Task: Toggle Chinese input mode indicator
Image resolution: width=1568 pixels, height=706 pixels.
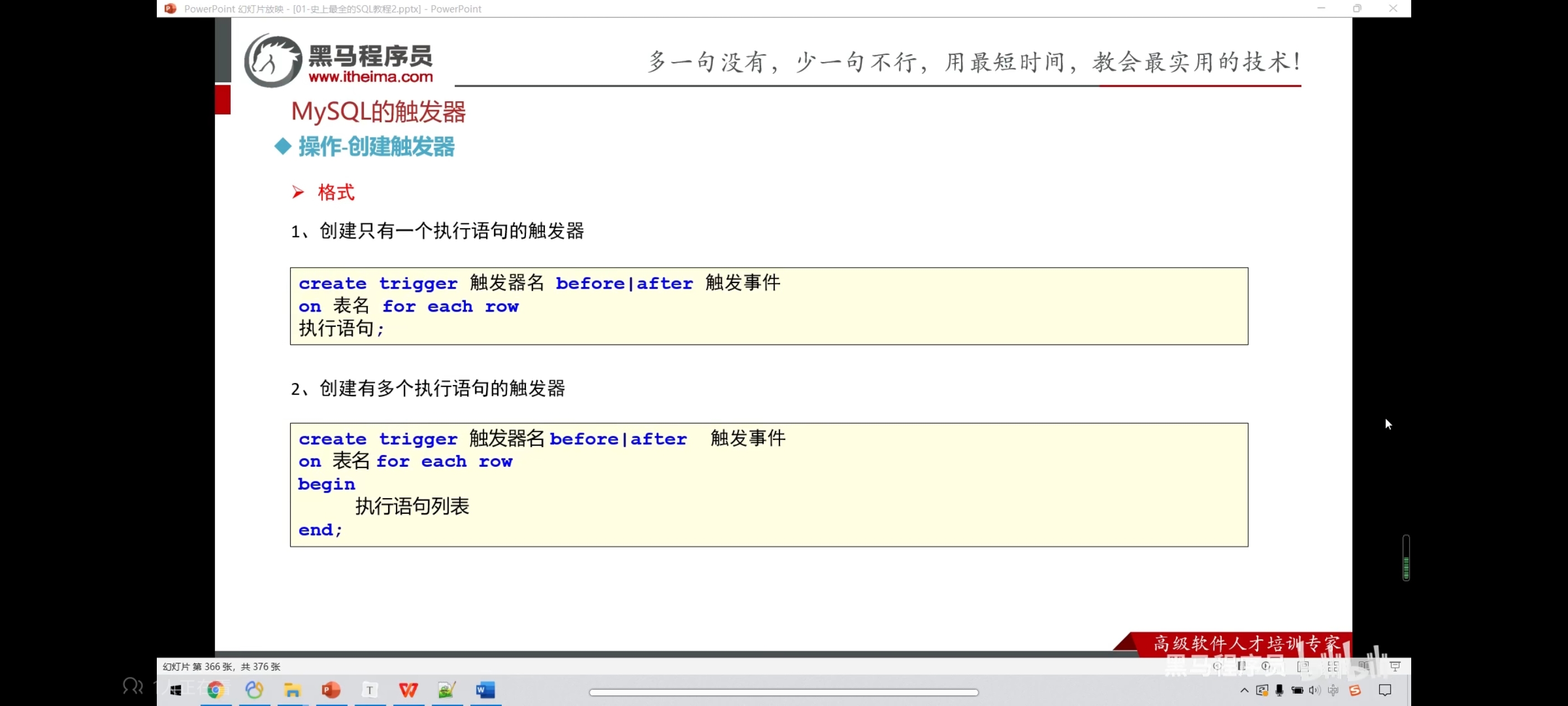Action: [1333, 690]
